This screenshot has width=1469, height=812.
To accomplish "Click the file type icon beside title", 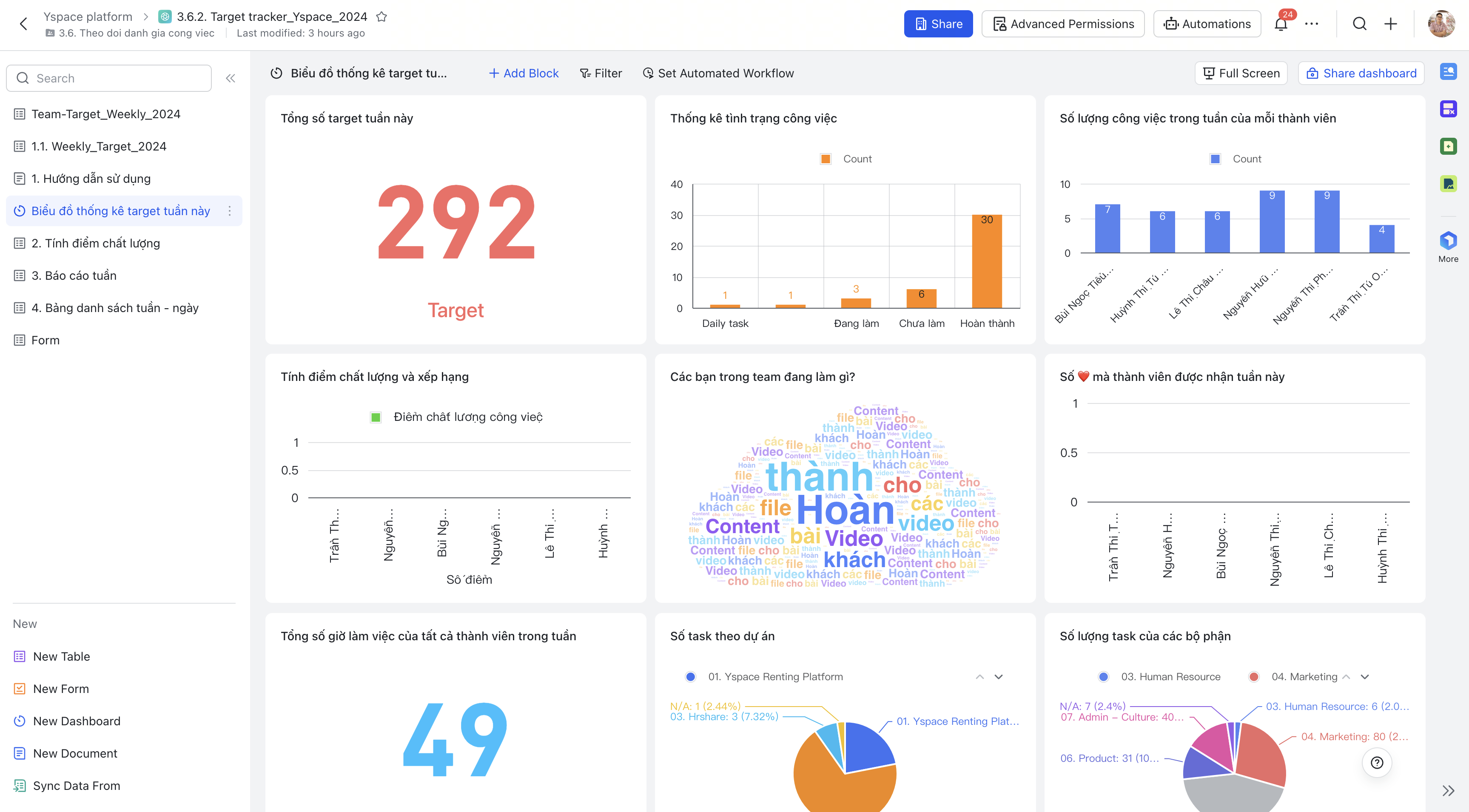I will (x=165, y=17).
